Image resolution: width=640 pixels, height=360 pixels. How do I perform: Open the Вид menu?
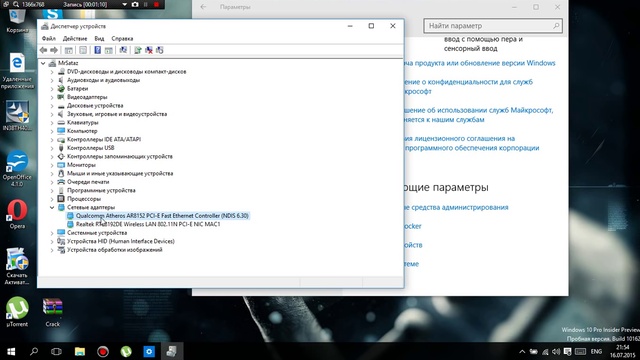(99, 38)
